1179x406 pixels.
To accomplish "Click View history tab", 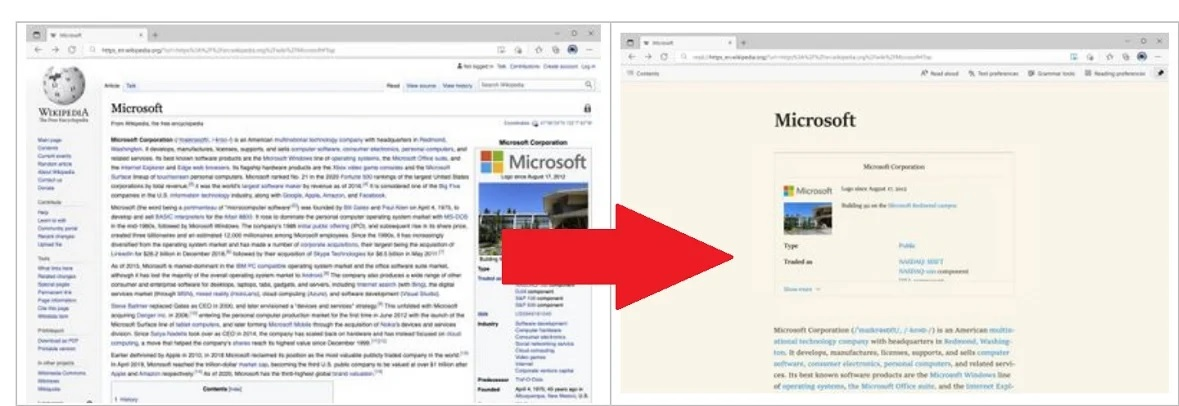I will pos(457,86).
